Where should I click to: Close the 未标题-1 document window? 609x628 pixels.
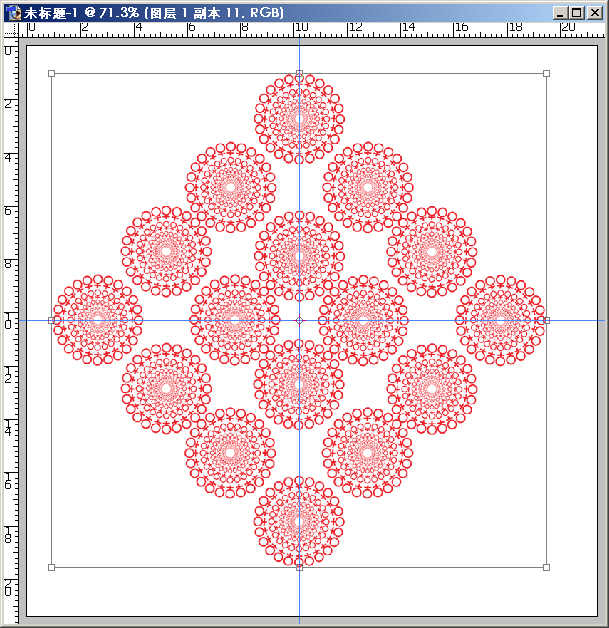[595, 13]
